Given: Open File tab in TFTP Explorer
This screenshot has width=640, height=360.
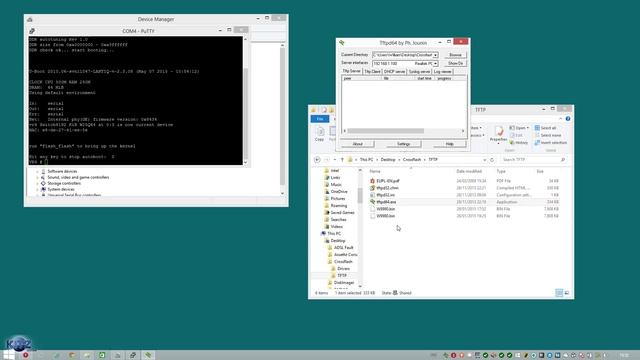Looking at the screenshot, I should coord(320,119).
